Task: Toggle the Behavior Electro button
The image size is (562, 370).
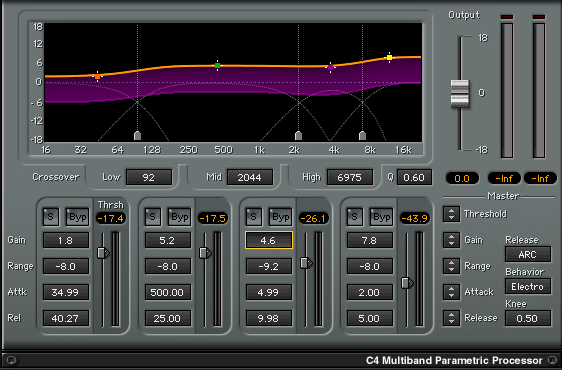Action: pos(528,286)
